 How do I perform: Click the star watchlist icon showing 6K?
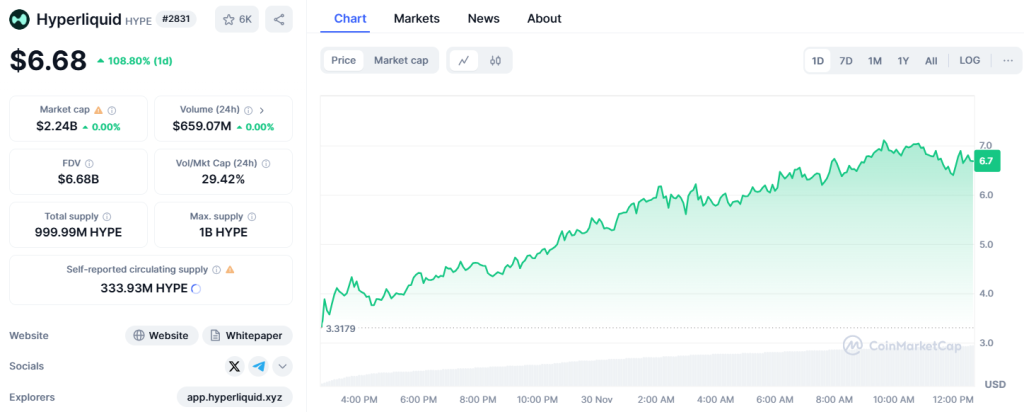236,19
